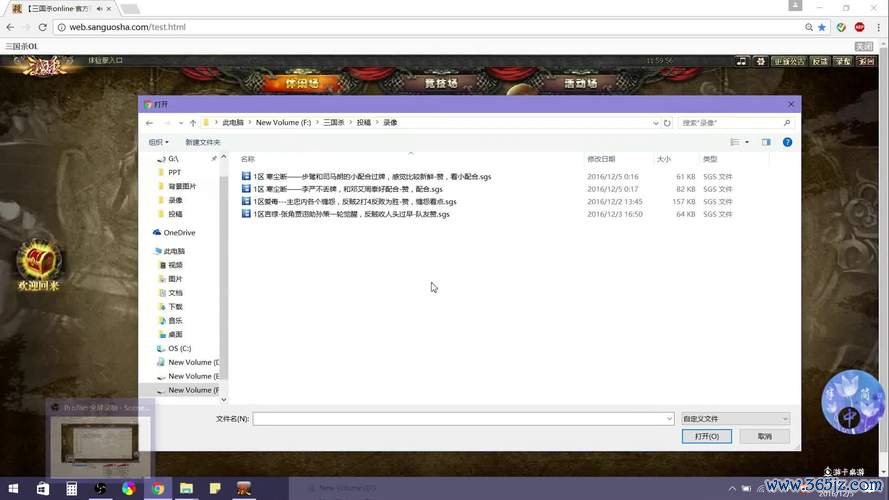Viewport: 889px width, 500px height.
Task: Switch to the 休闲场 game tab
Action: click(302, 83)
